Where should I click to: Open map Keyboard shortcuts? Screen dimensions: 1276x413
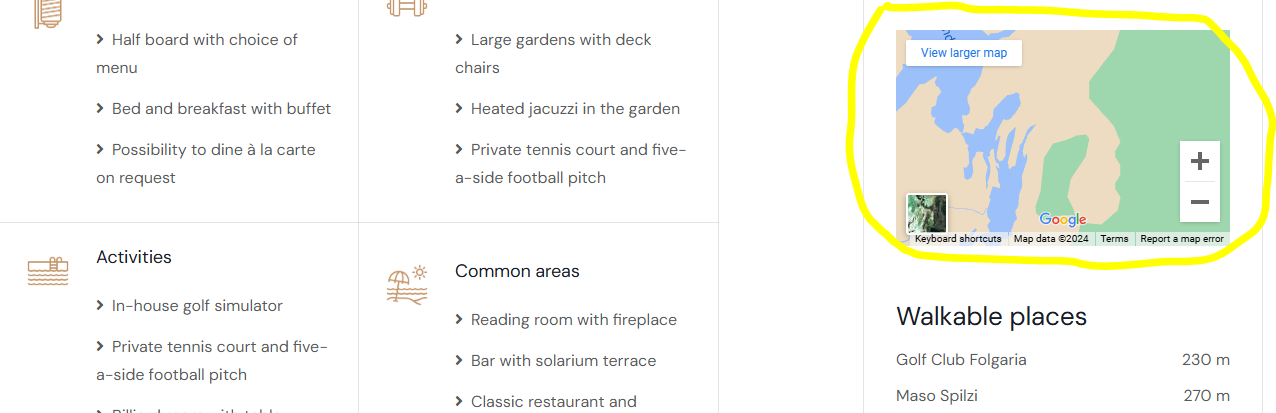pos(957,239)
